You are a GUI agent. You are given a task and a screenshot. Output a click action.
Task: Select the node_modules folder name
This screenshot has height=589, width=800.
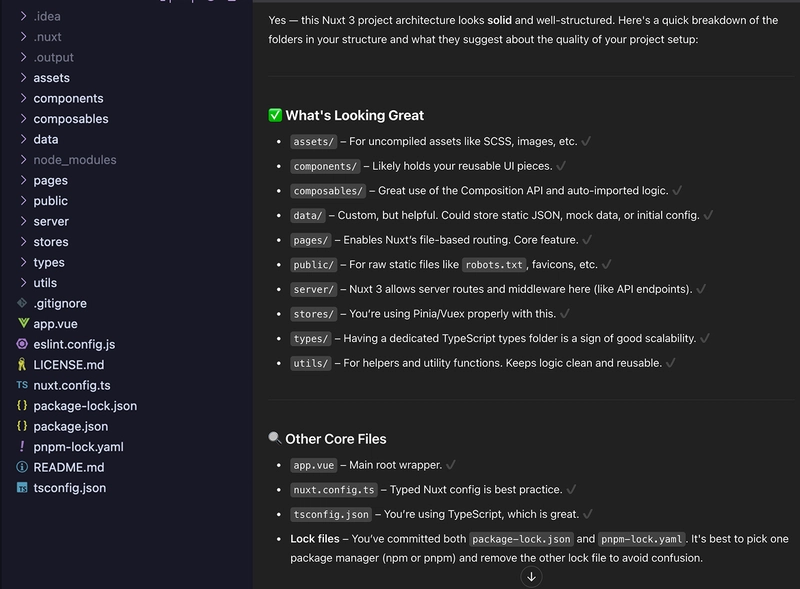coord(75,160)
